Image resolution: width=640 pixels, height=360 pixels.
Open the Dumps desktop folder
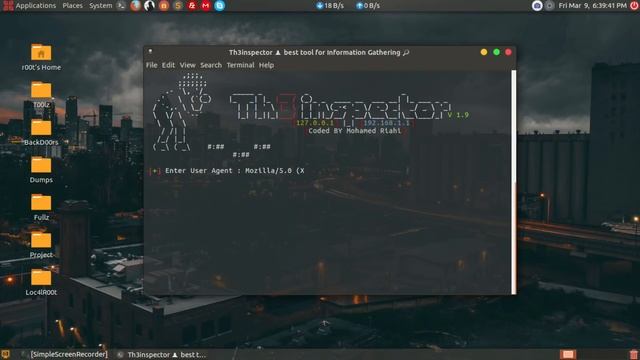(41, 170)
